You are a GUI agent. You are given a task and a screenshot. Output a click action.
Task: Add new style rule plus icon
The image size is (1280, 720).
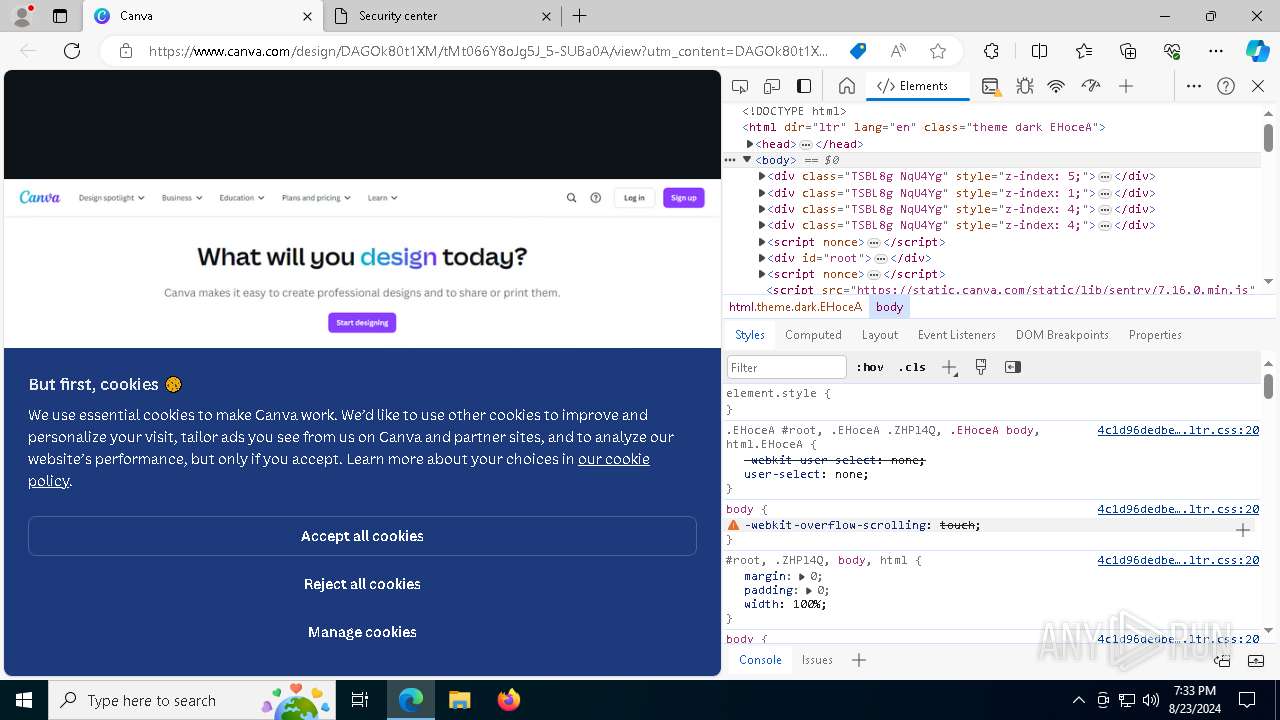[x=949, y=367]
